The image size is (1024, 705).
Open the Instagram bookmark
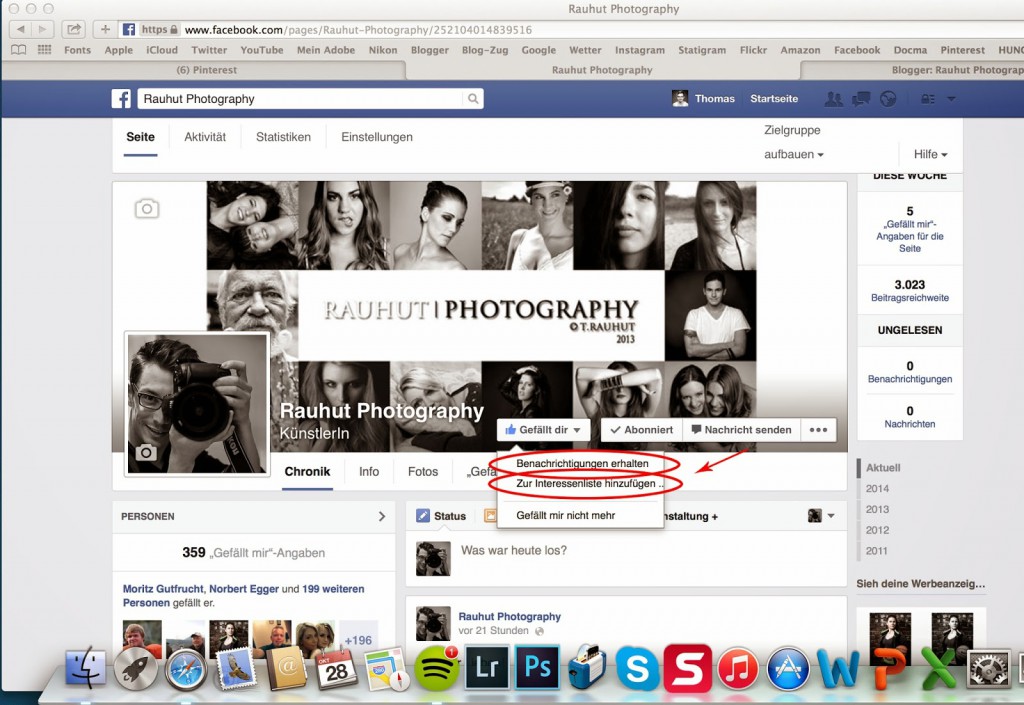[x=639, y=50]
